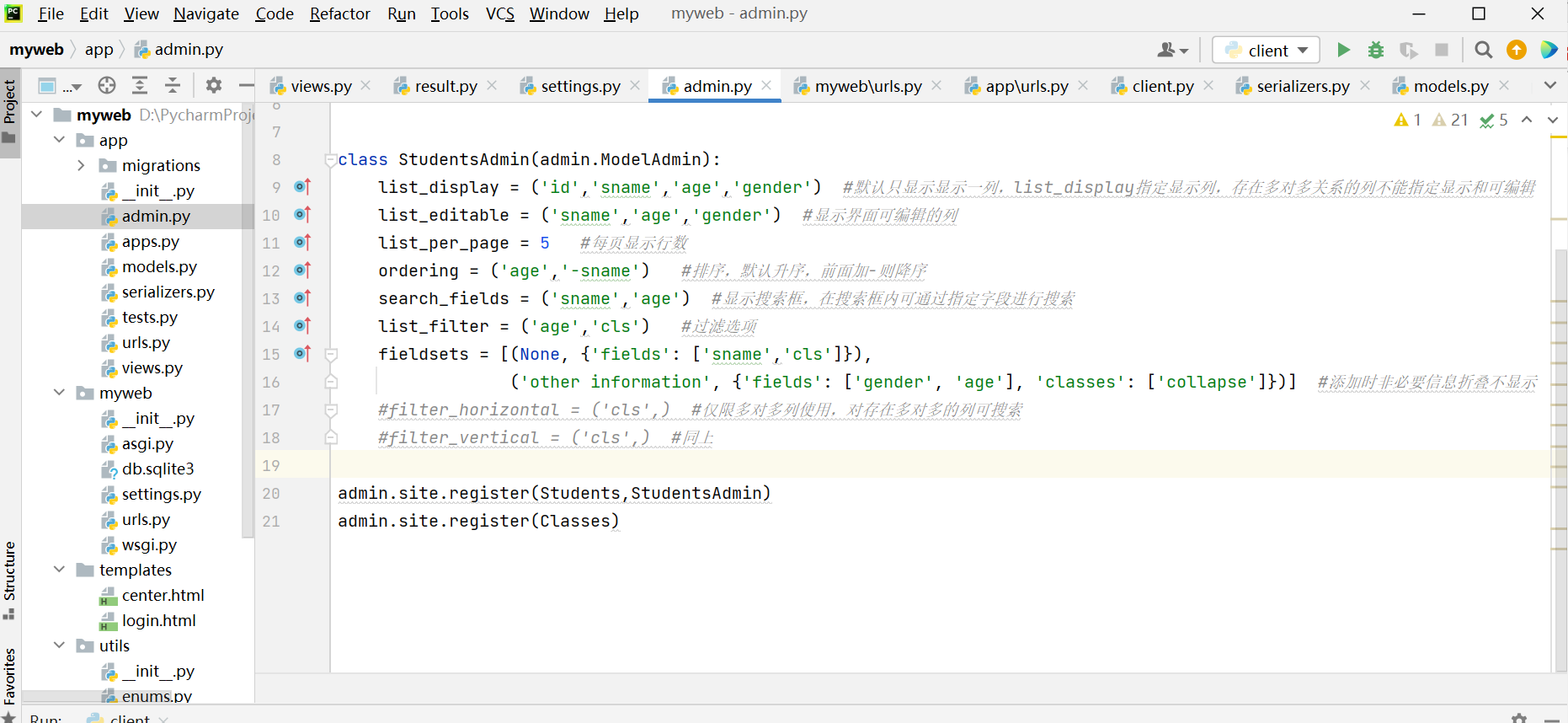Image resolution: width=1568 pixels, height=723 pixels.
Task: Close the result.py tab
Action: [492, 85]
